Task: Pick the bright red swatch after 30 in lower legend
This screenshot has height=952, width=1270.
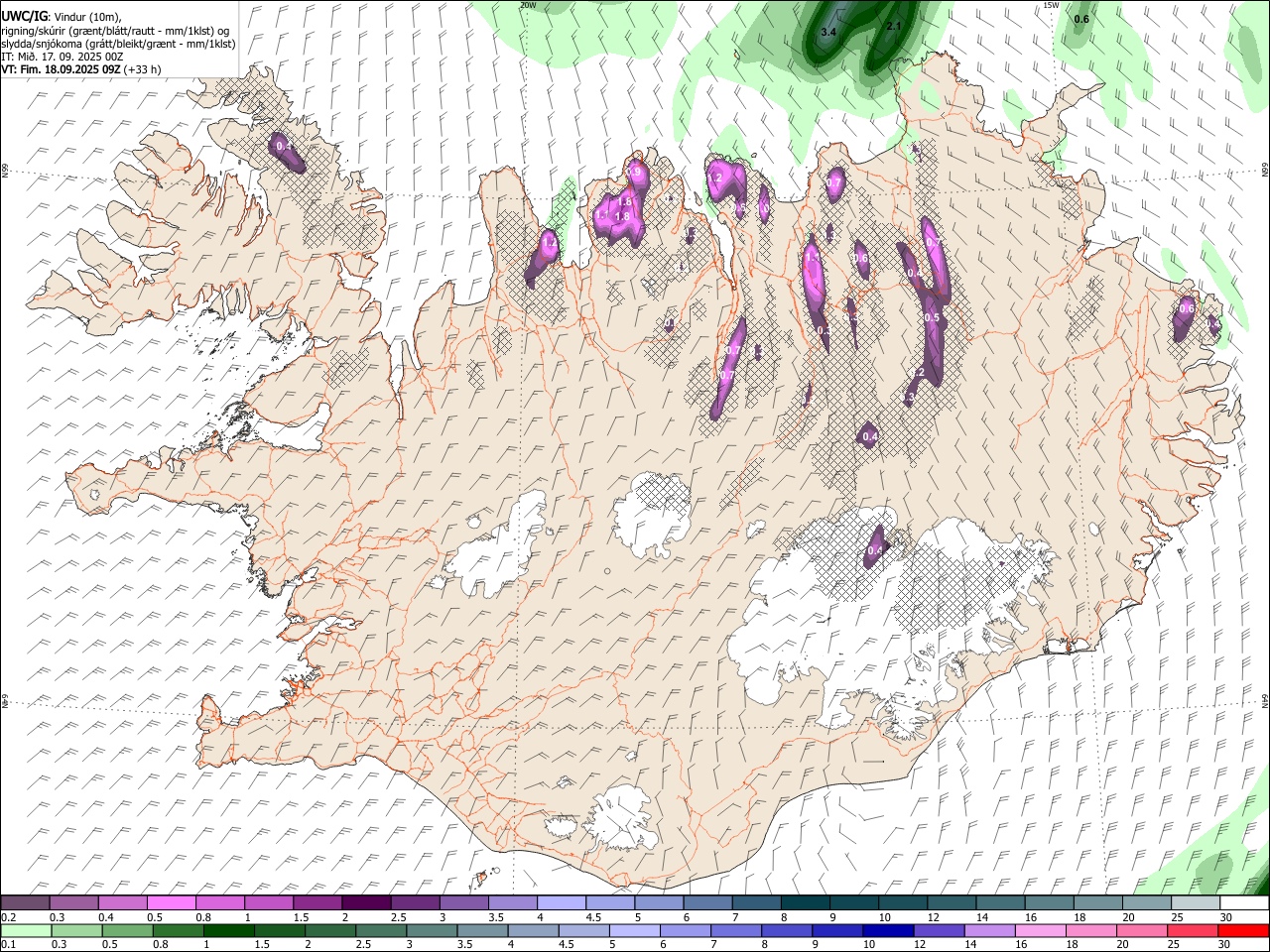Action: coord(1243,931)
